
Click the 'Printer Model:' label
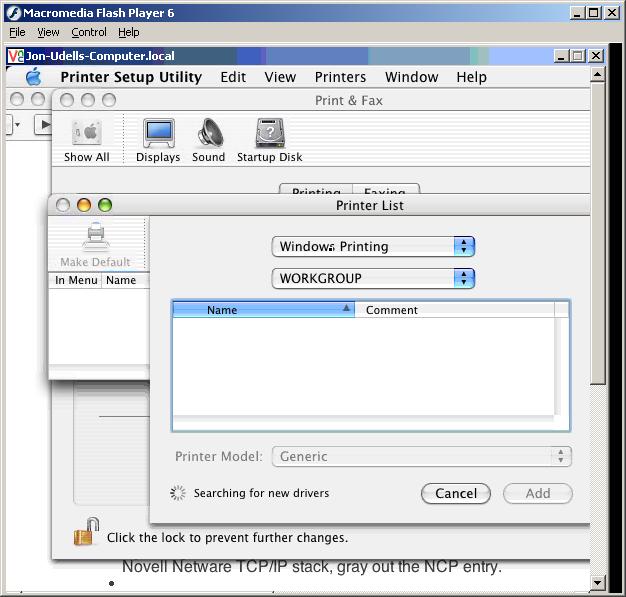tap(219, 456)
